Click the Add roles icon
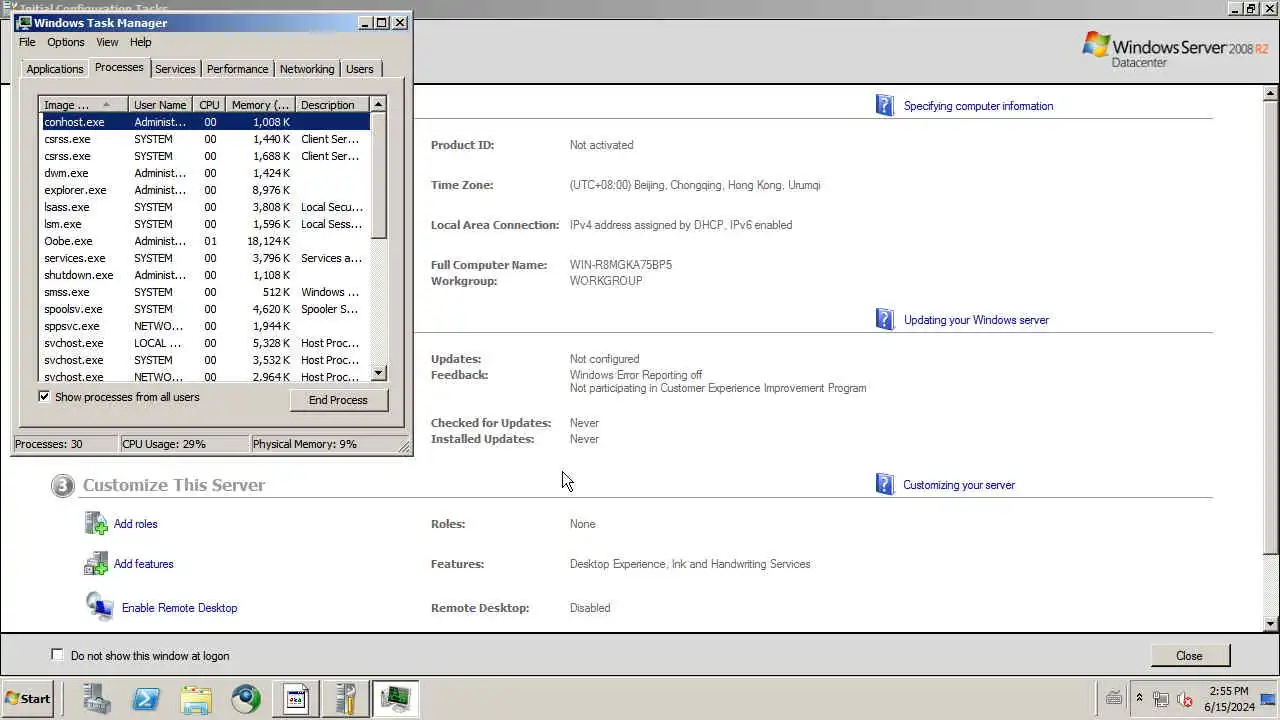This screenshot has height=720, width=1280. coord(96,523)
